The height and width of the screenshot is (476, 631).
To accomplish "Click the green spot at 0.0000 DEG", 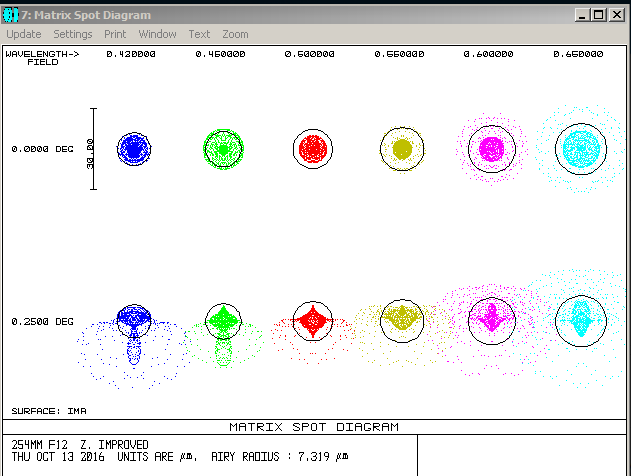I will 223,149.
